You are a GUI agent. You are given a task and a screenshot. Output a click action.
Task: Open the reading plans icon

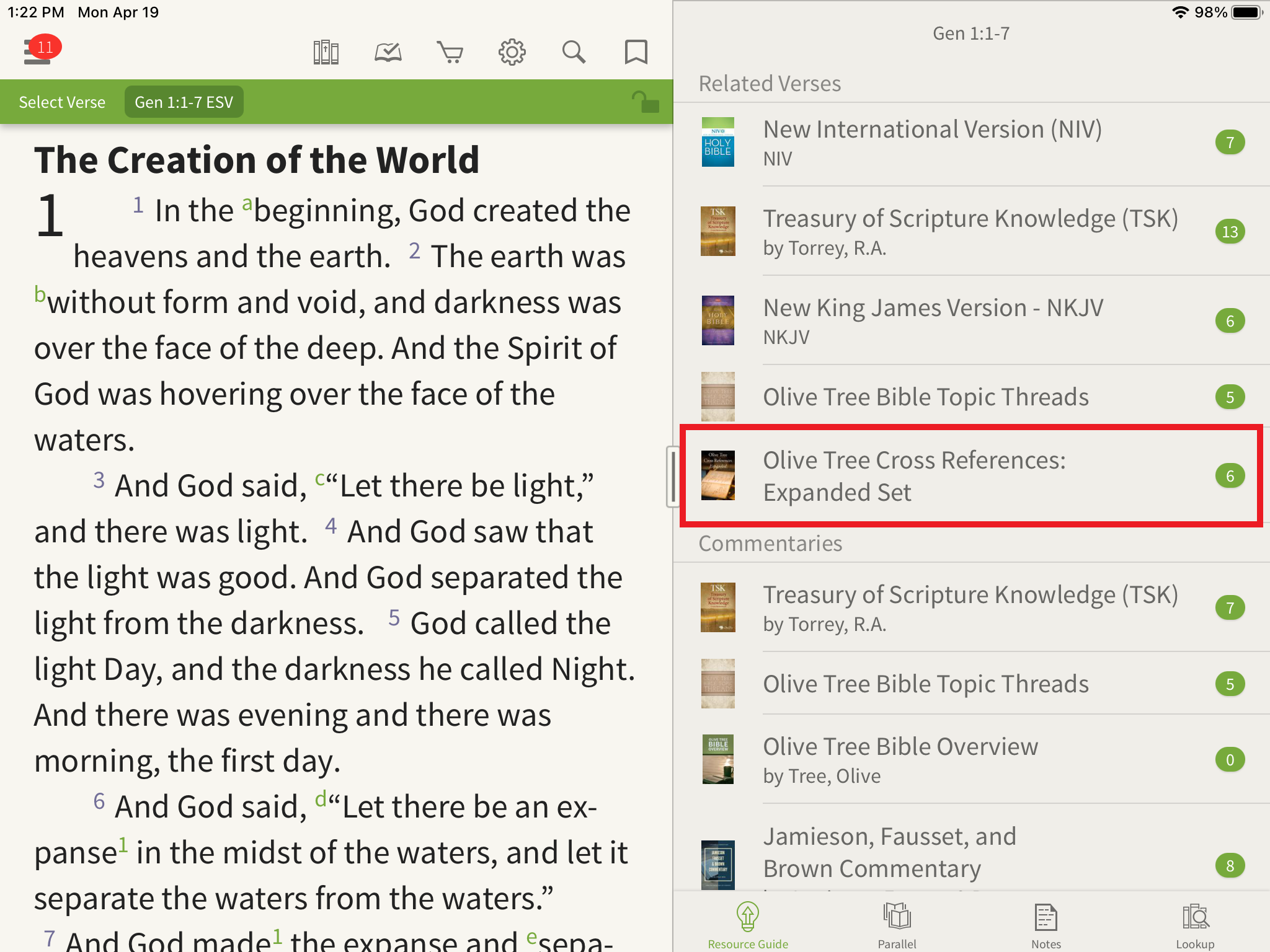click(x=388, y=53)
